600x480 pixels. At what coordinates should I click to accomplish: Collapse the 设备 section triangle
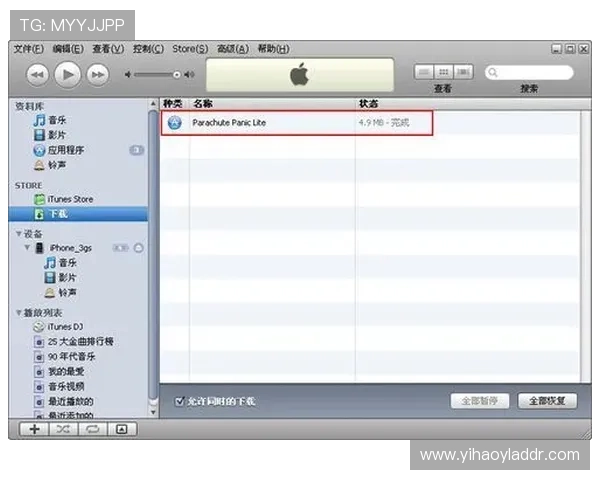(x=18, y=233)
